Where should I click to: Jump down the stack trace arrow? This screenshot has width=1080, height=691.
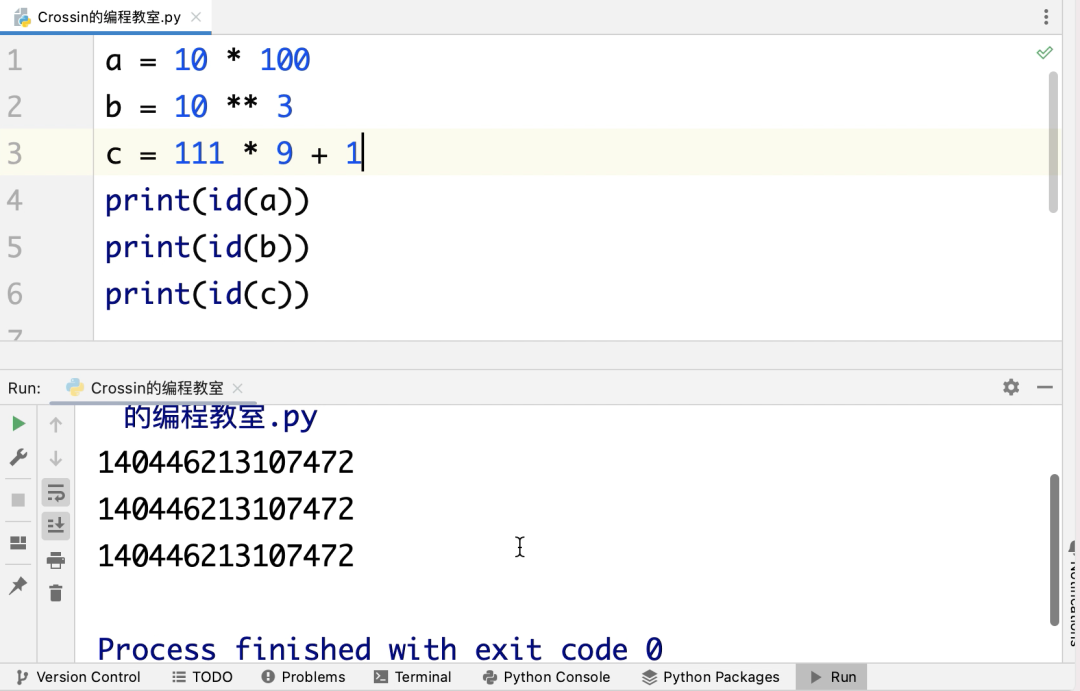(56, 458)
